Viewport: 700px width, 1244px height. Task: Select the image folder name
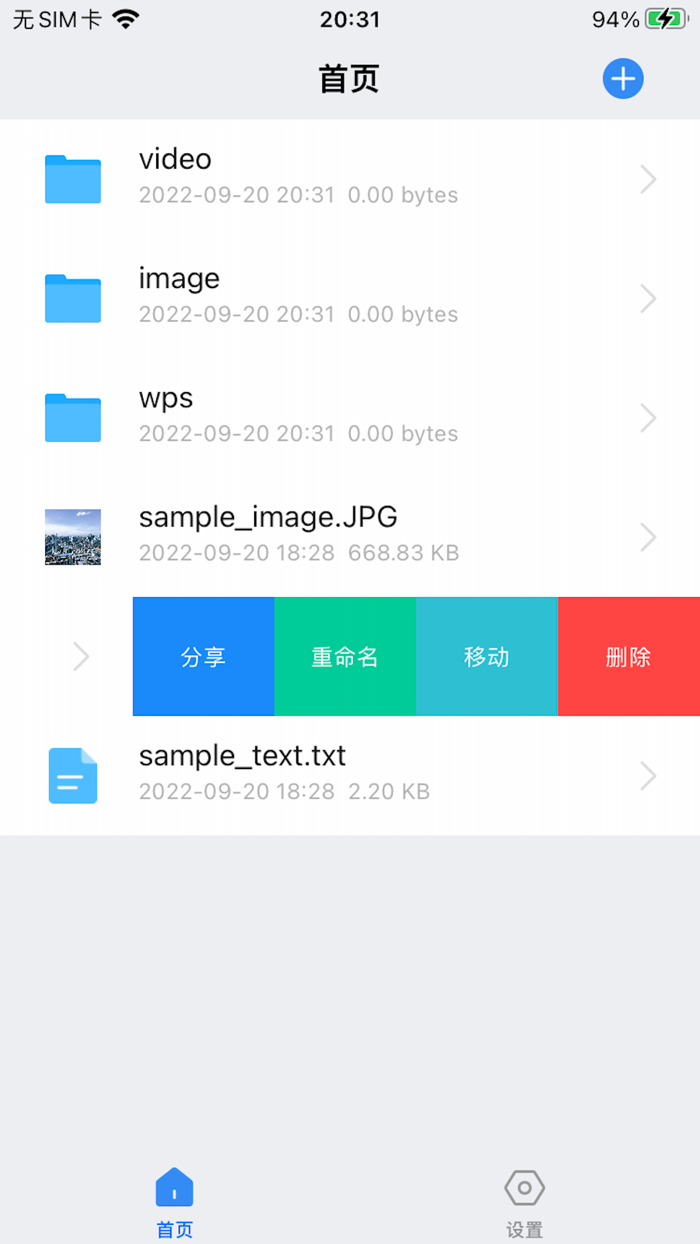(179, 279)
